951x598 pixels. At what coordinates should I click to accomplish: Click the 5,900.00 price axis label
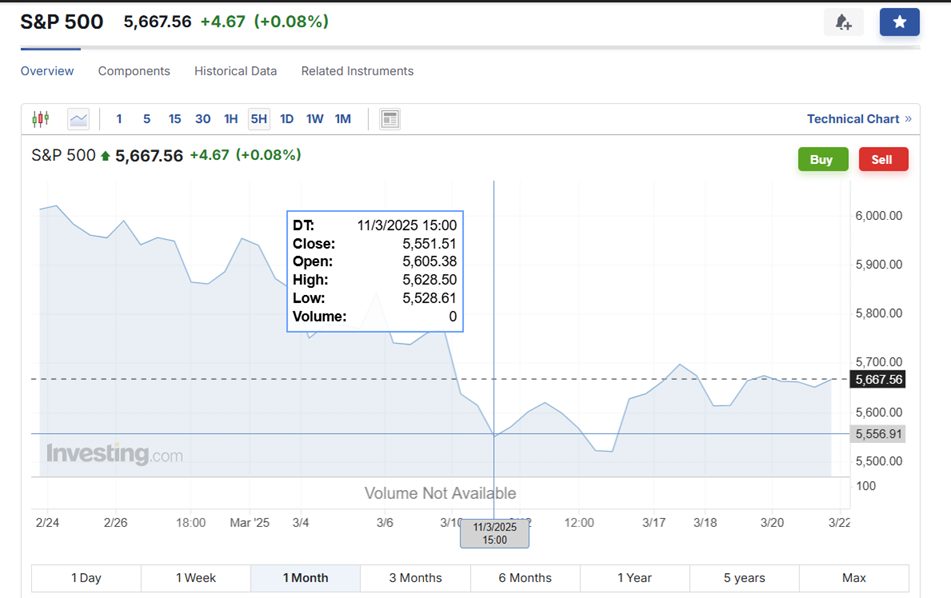[x=879, y=264]
